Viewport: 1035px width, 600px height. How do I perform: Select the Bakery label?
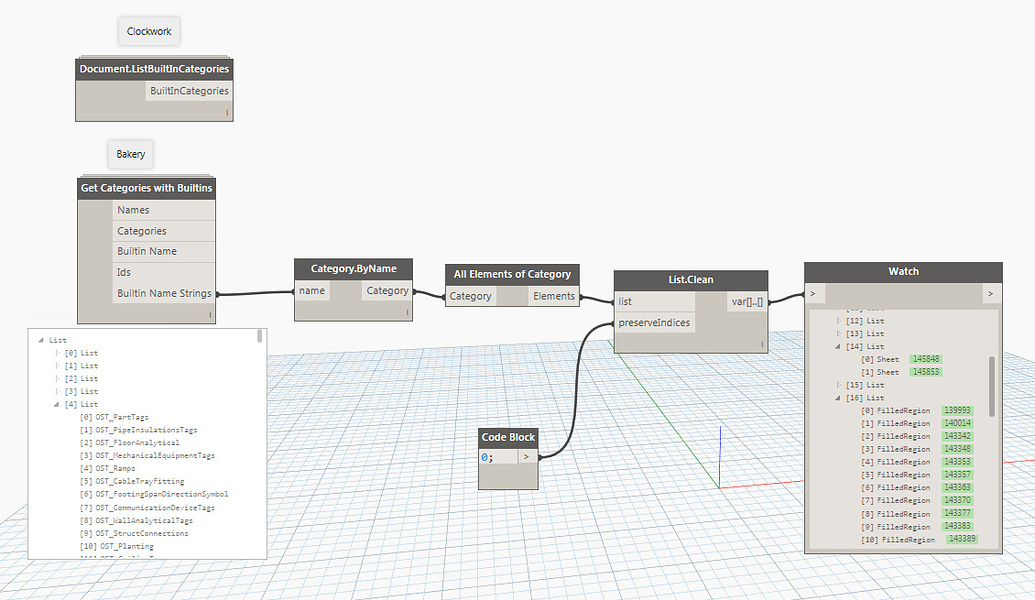tap(130, 154)
